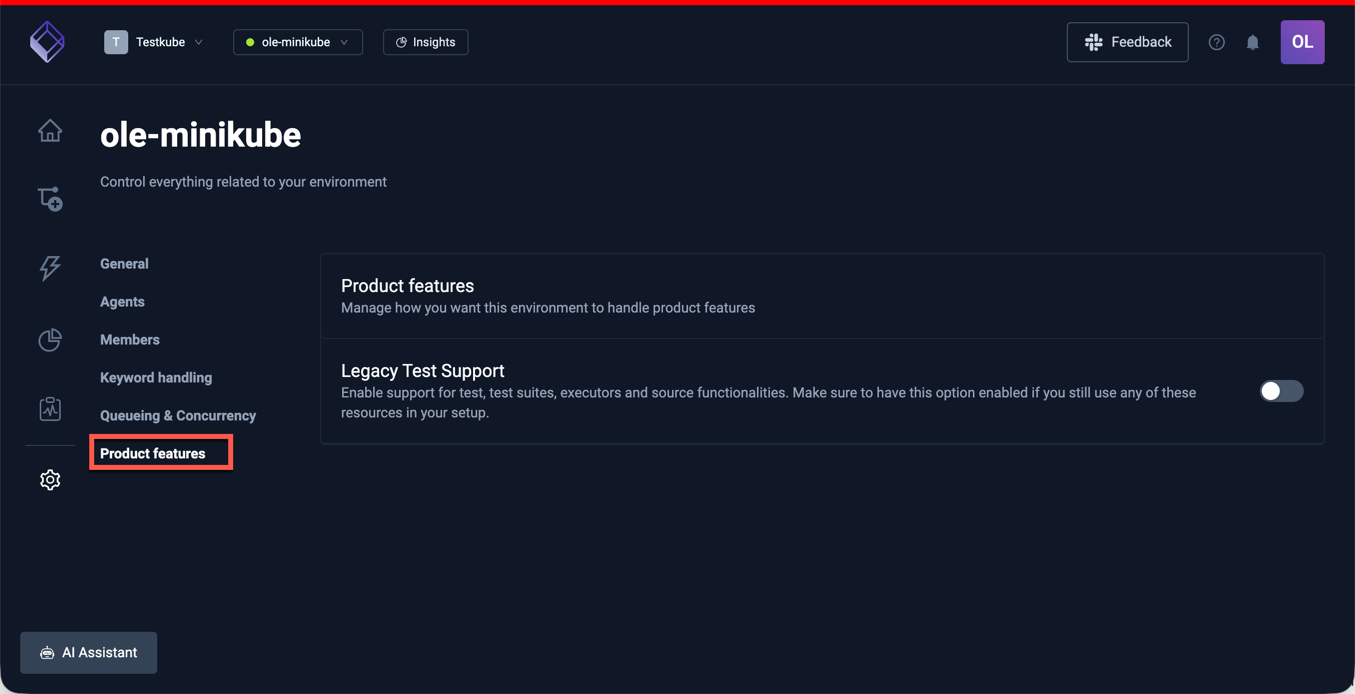Click the OL user avatar
This screenshot has height=694, width=1355.
pos(1302,42)
